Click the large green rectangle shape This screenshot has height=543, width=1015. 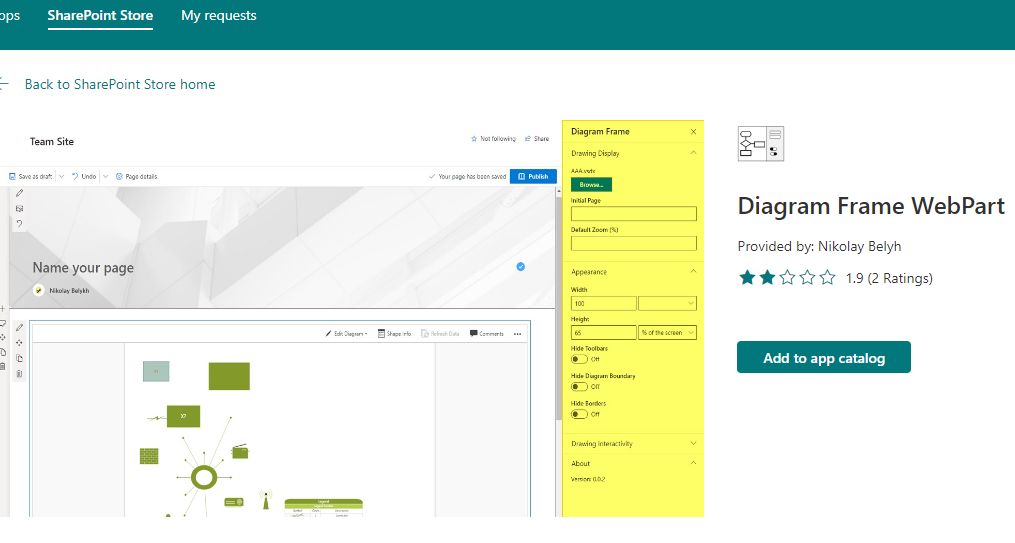tap(229, 376)
